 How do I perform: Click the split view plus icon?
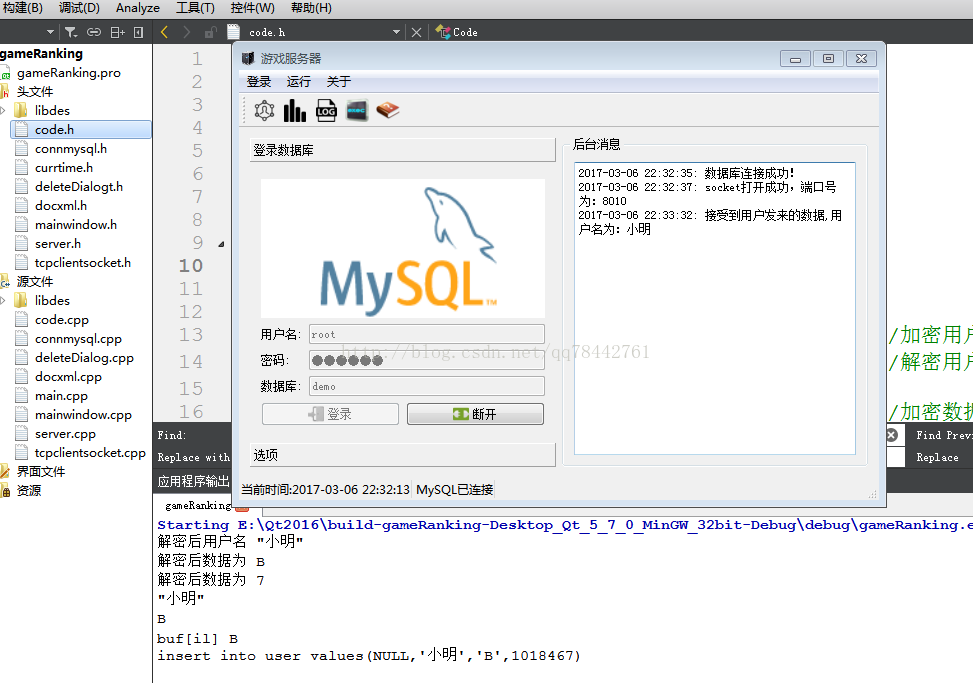tap(117, 32)
